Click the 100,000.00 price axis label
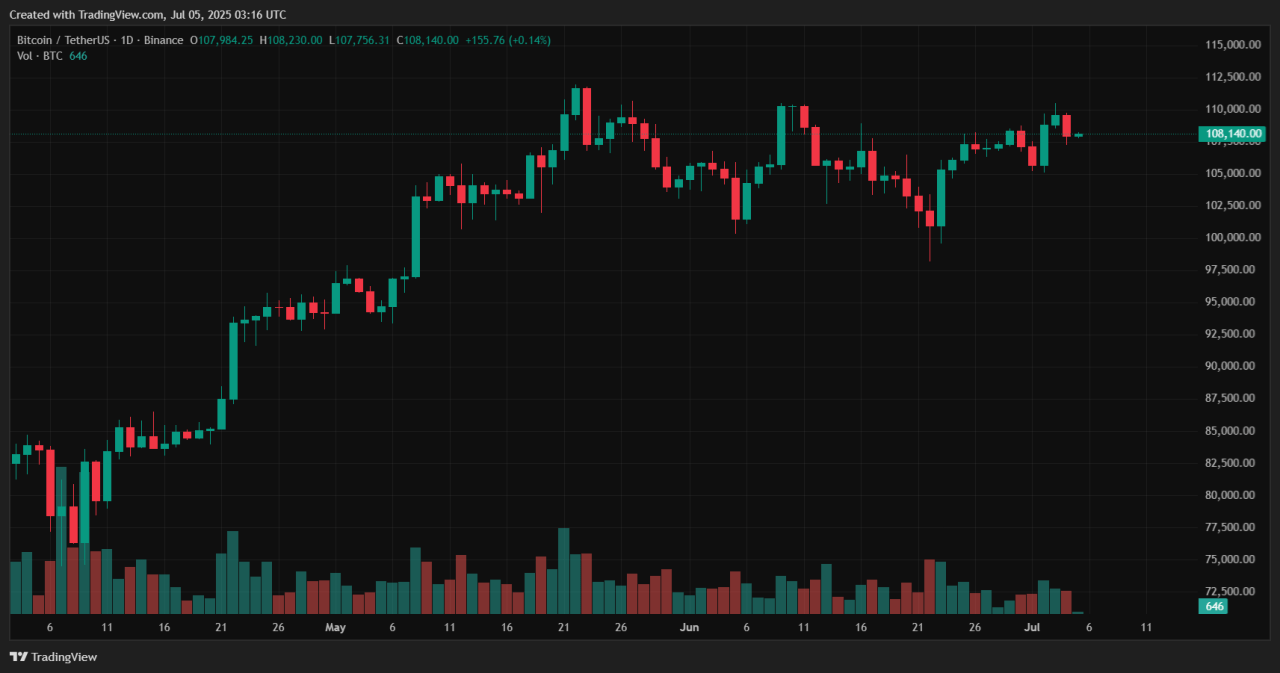The height and width of the screenshot is (673, 1280). coord(1229,238)
